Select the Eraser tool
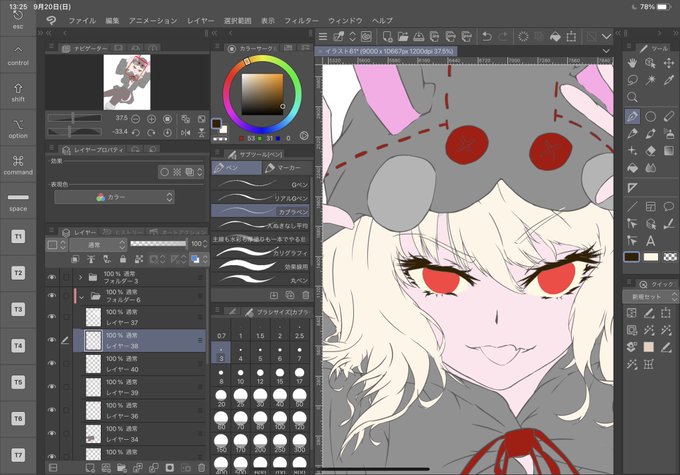Viewport: 680px width, 475px height. point(651,151)
